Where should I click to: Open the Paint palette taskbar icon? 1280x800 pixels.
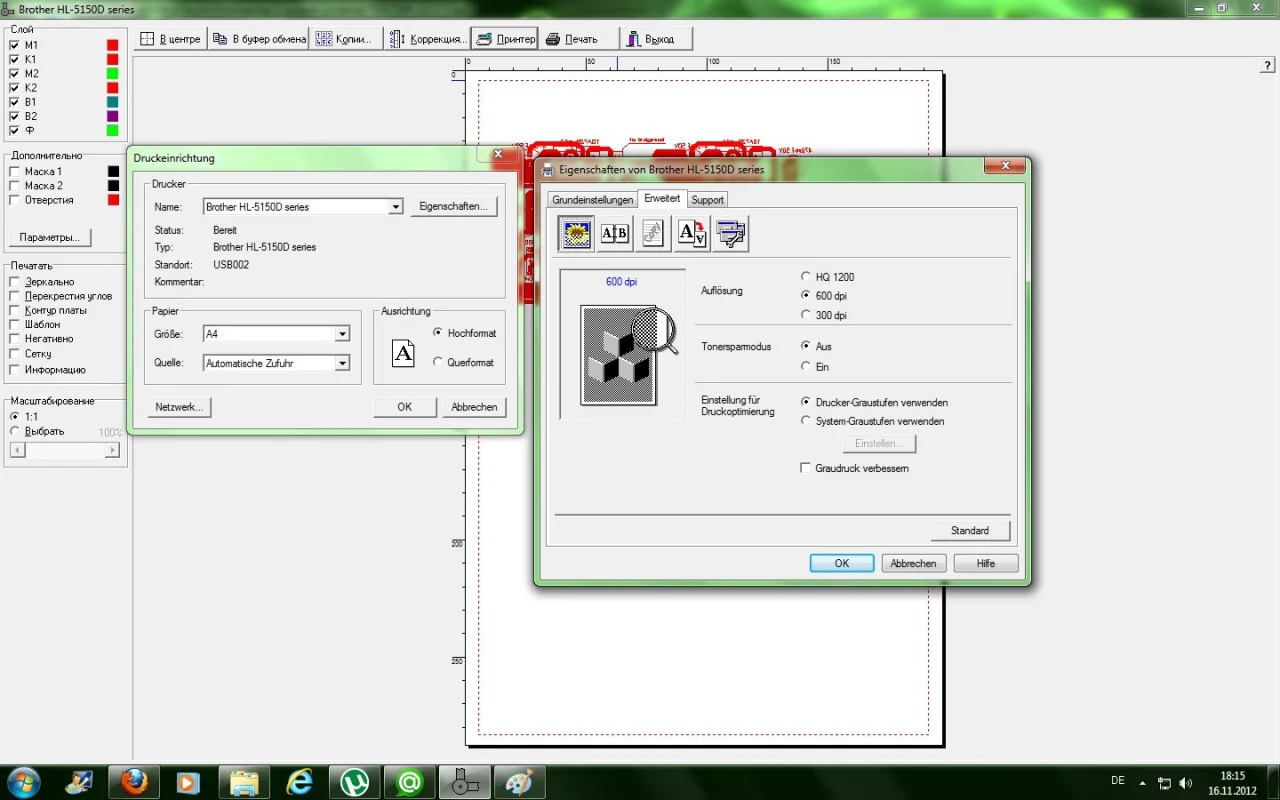click(x=520, y=781)
